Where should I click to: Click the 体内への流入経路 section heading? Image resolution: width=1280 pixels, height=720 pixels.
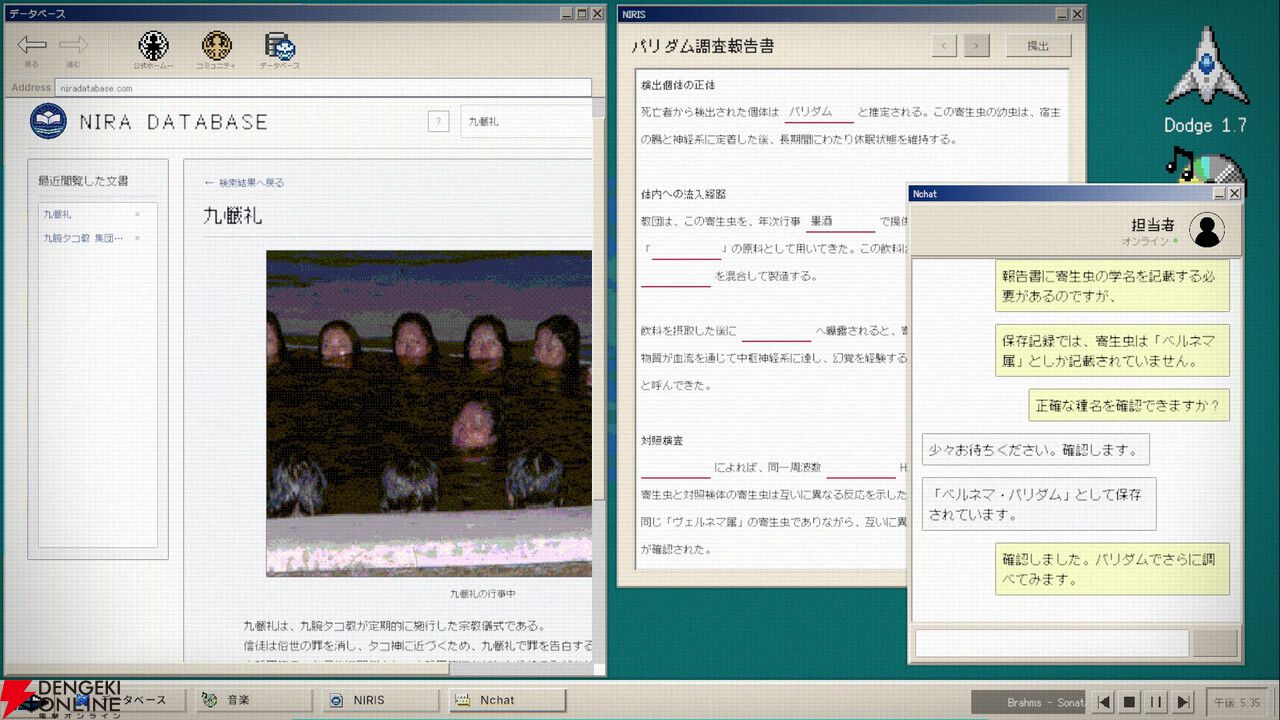684,194
